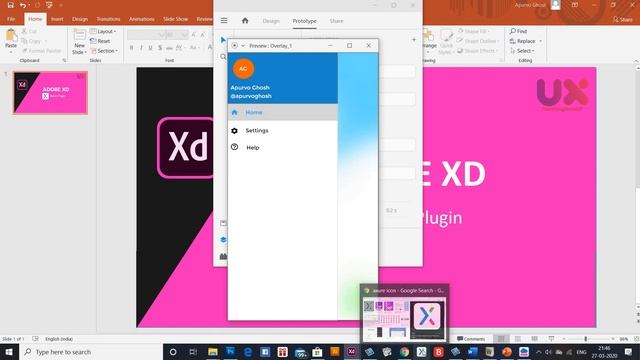
Task: Undo the last action in PowerPoint
Action: click(23, 5)
